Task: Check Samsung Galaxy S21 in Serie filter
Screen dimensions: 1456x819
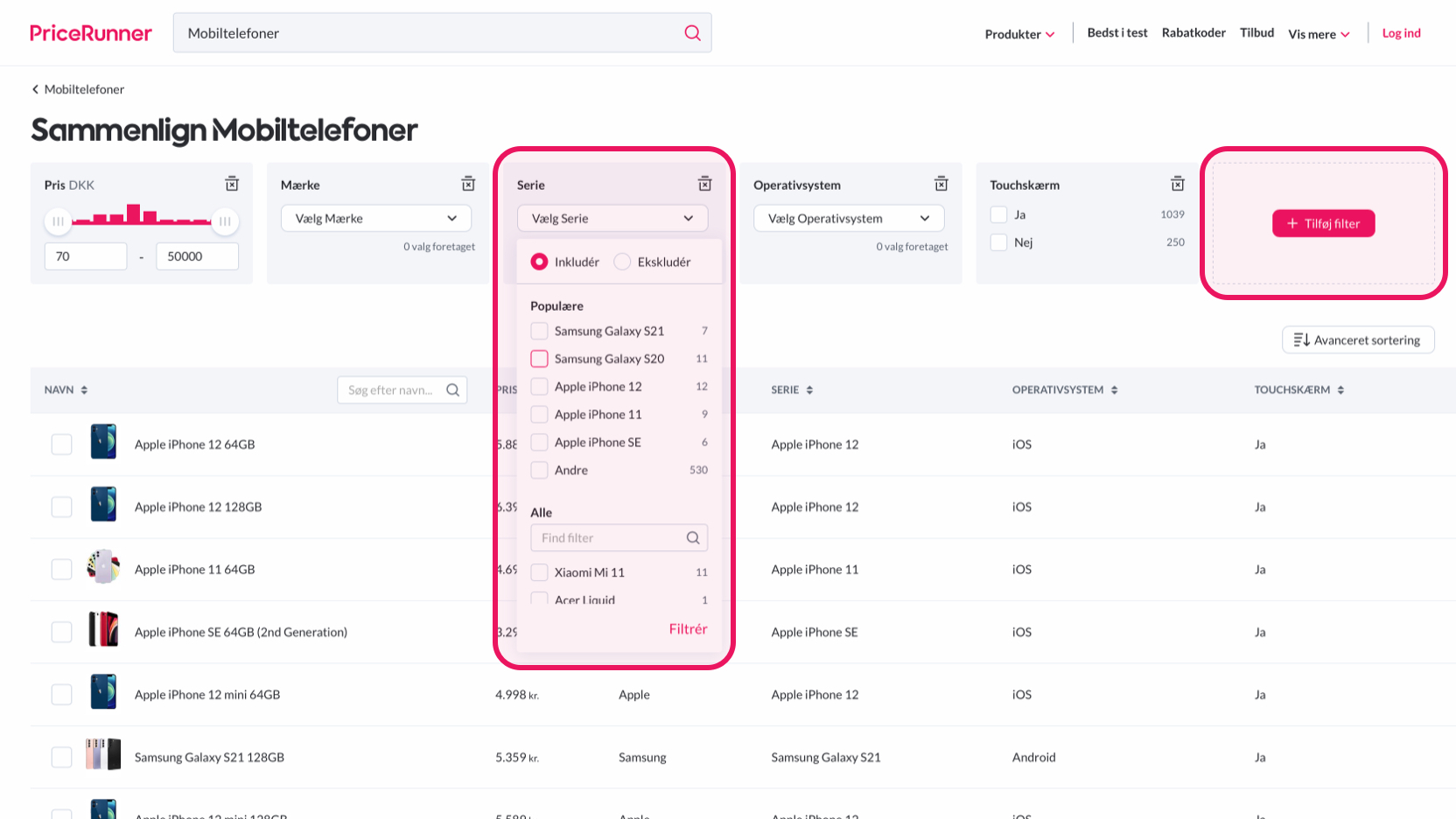Action: (539, 331)
